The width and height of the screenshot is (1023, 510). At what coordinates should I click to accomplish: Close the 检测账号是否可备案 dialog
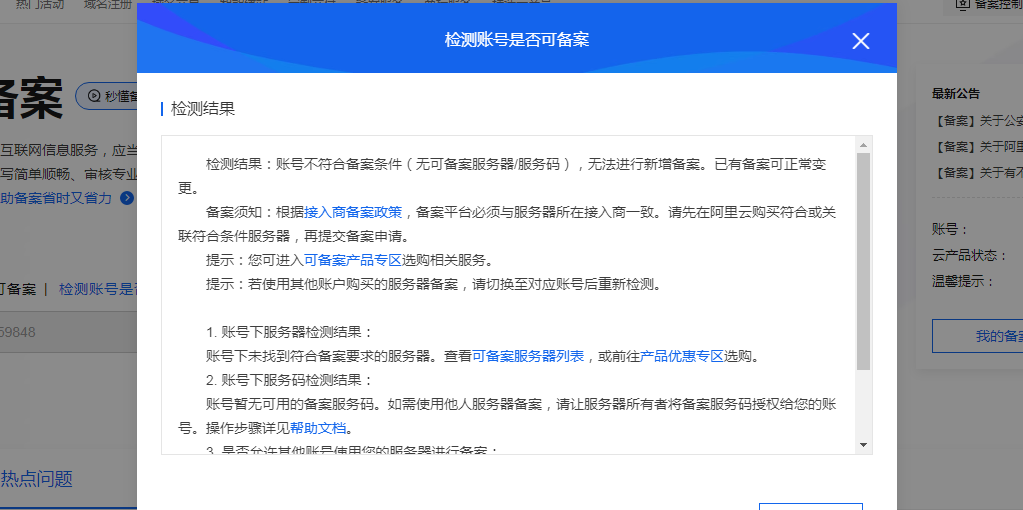pyautogui.click(x=860, y=41)
